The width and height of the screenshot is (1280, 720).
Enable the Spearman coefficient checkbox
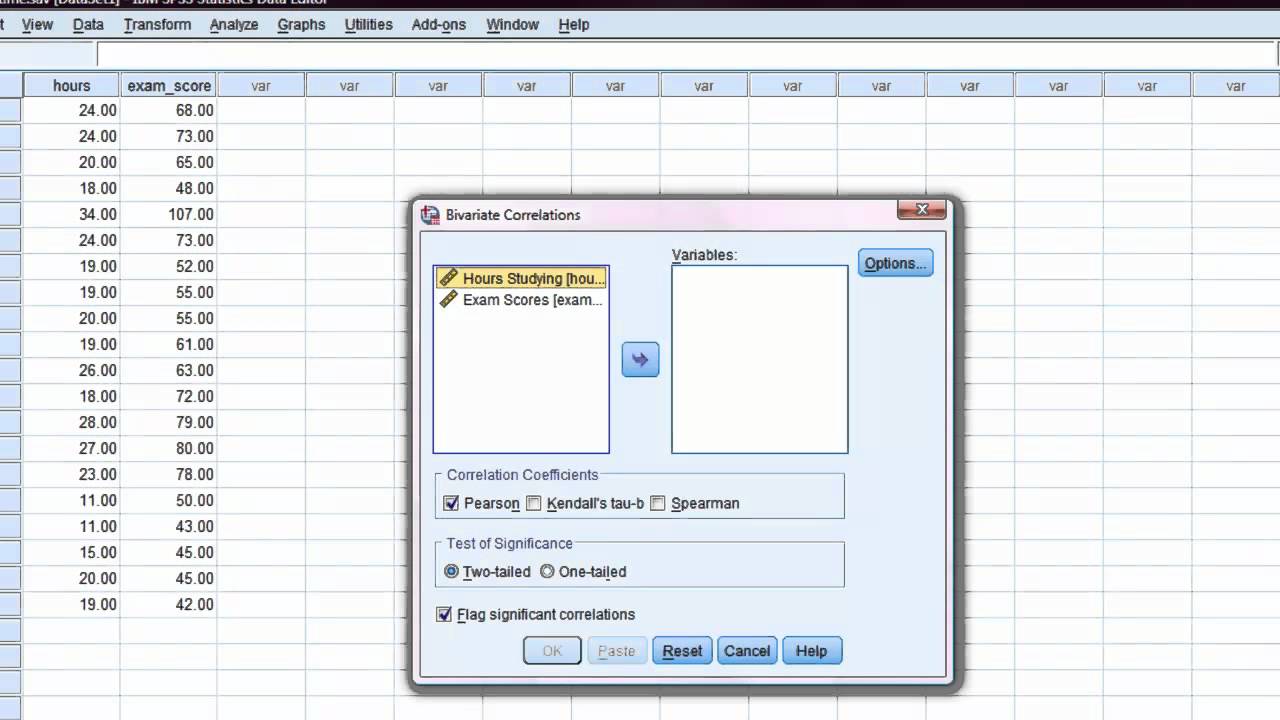[x=658, y=503]
